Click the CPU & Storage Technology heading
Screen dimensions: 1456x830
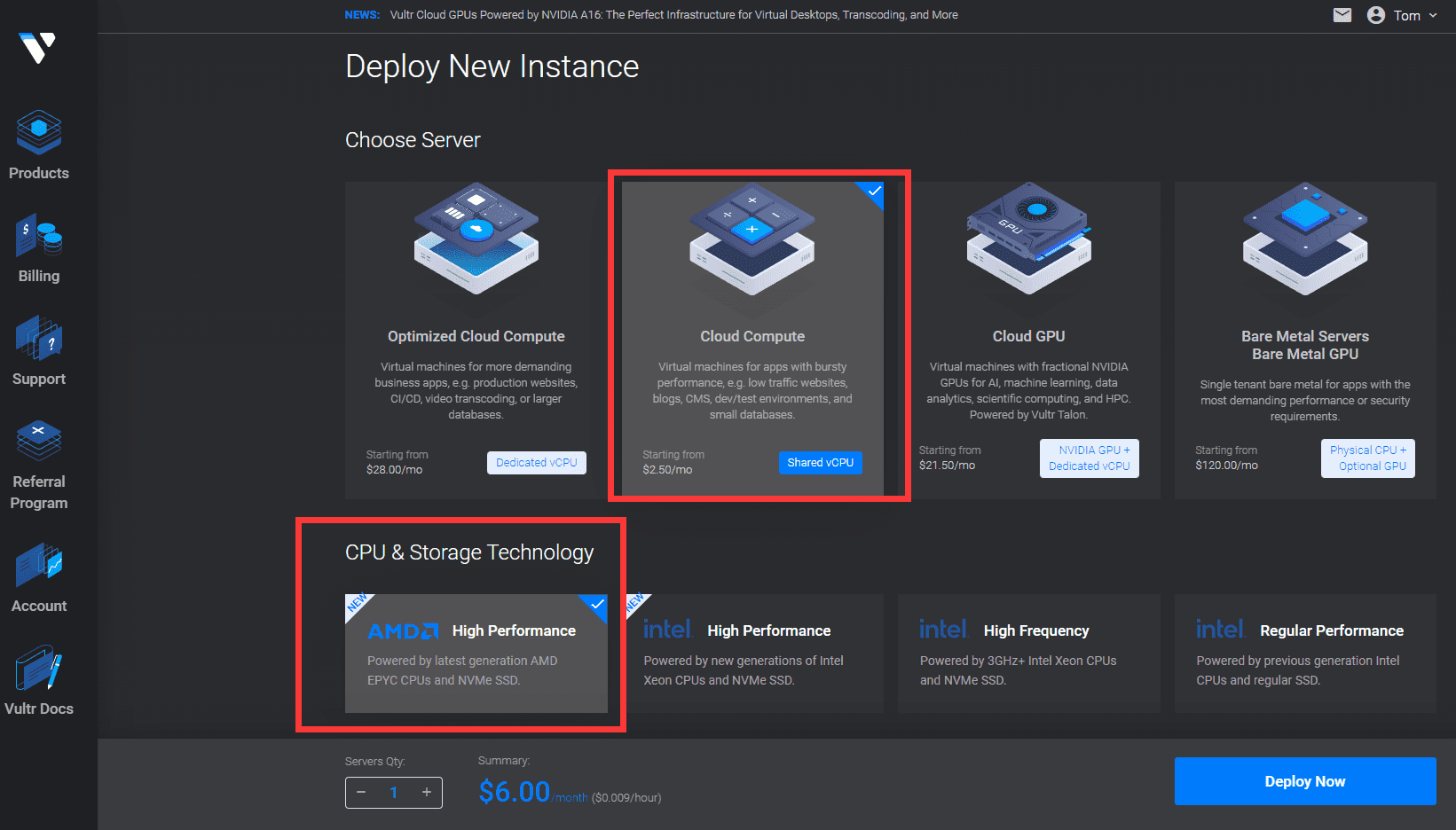469,552
